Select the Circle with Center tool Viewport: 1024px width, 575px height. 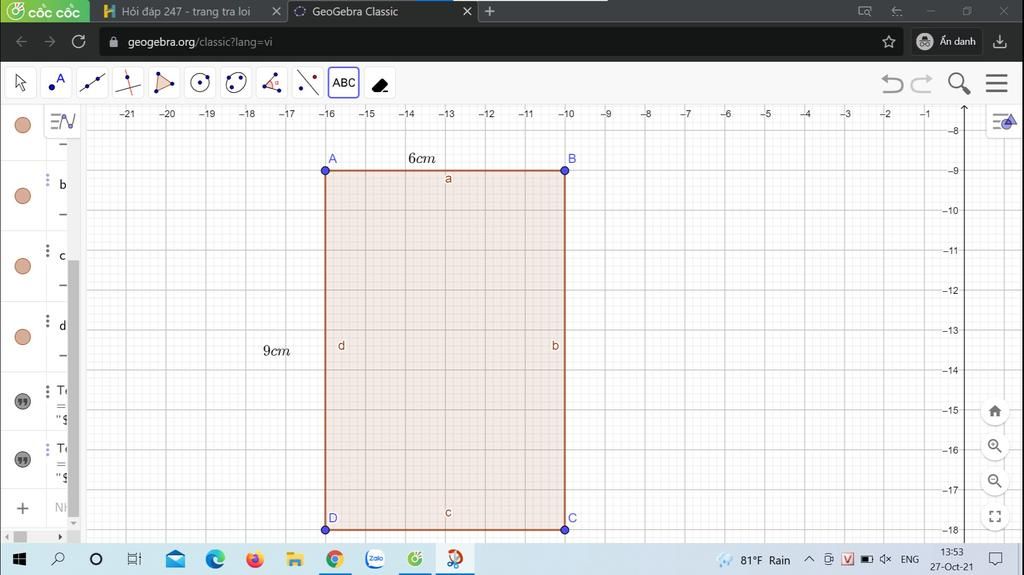200,83
